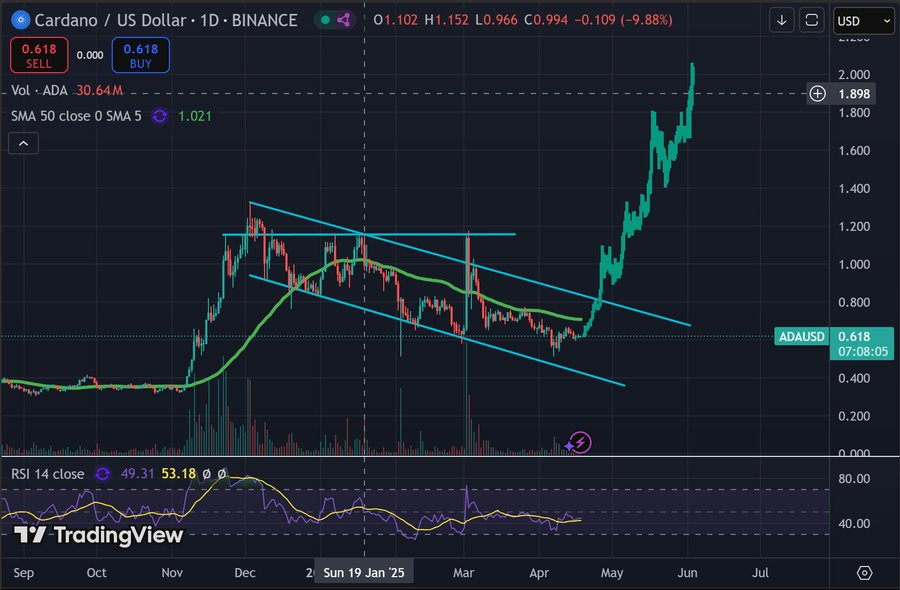Click the 80.00 RSI scale label
The height and width of the screenshot is (590, 900).
(854, 479)
